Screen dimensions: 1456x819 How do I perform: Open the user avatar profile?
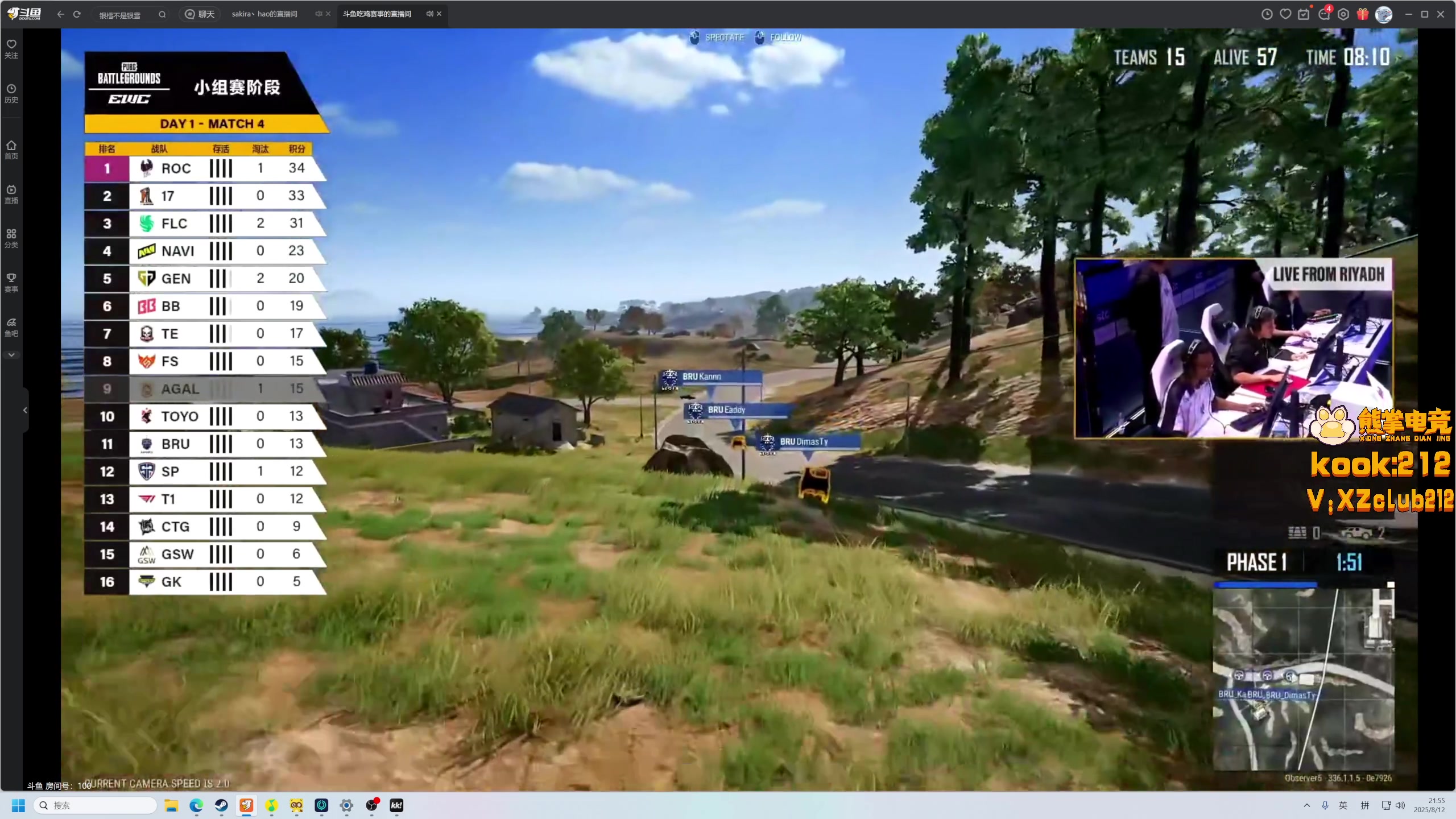pyautogui.click(x=1383, y=14)
